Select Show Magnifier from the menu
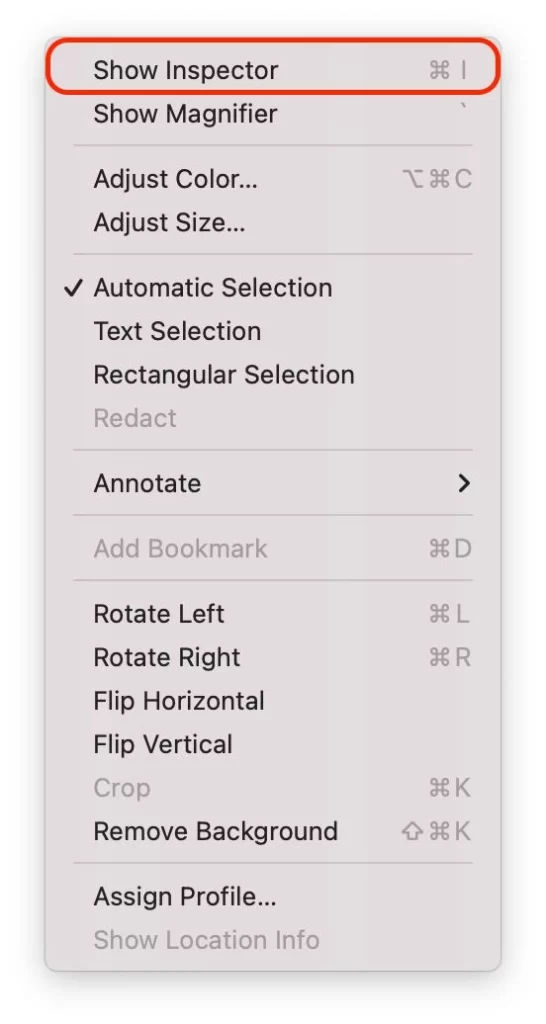This screenshot has height=1024, width=546. [x=273, y=114]
